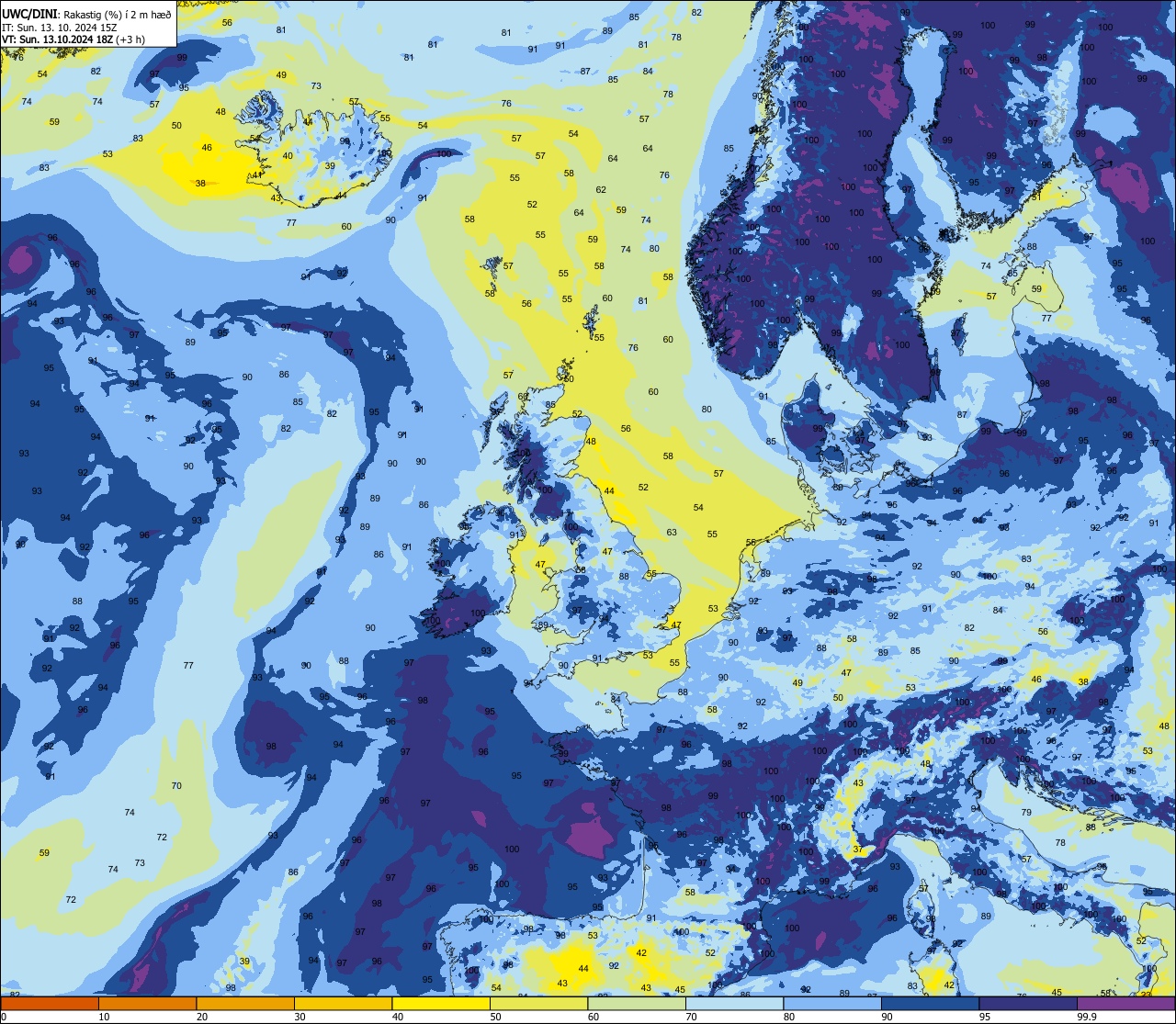Click the legend tick label '70'
This screenshot has height=1024, width=1176.
(x=691, y=1017)
